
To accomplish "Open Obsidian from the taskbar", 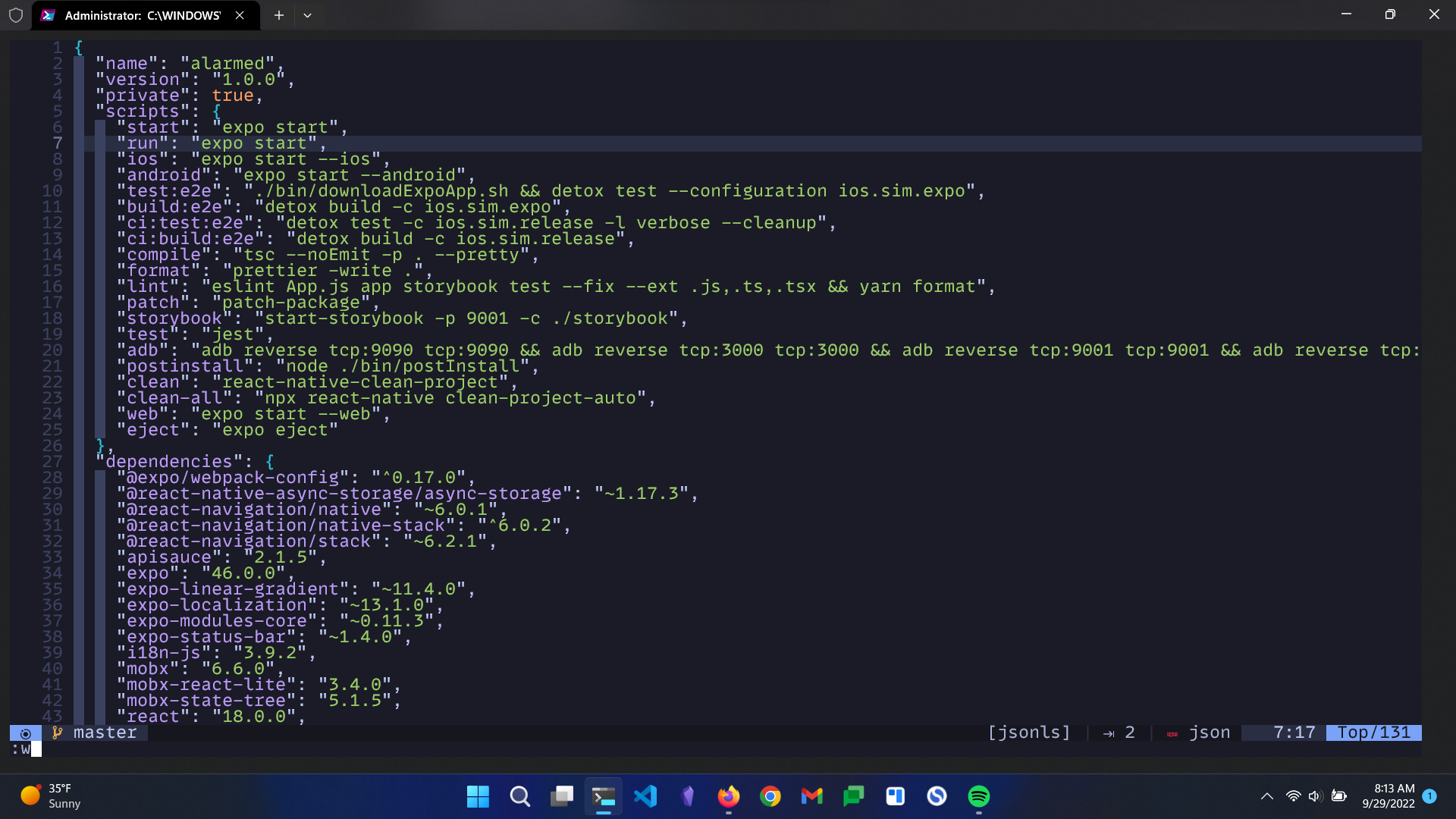I will [687, 796].
